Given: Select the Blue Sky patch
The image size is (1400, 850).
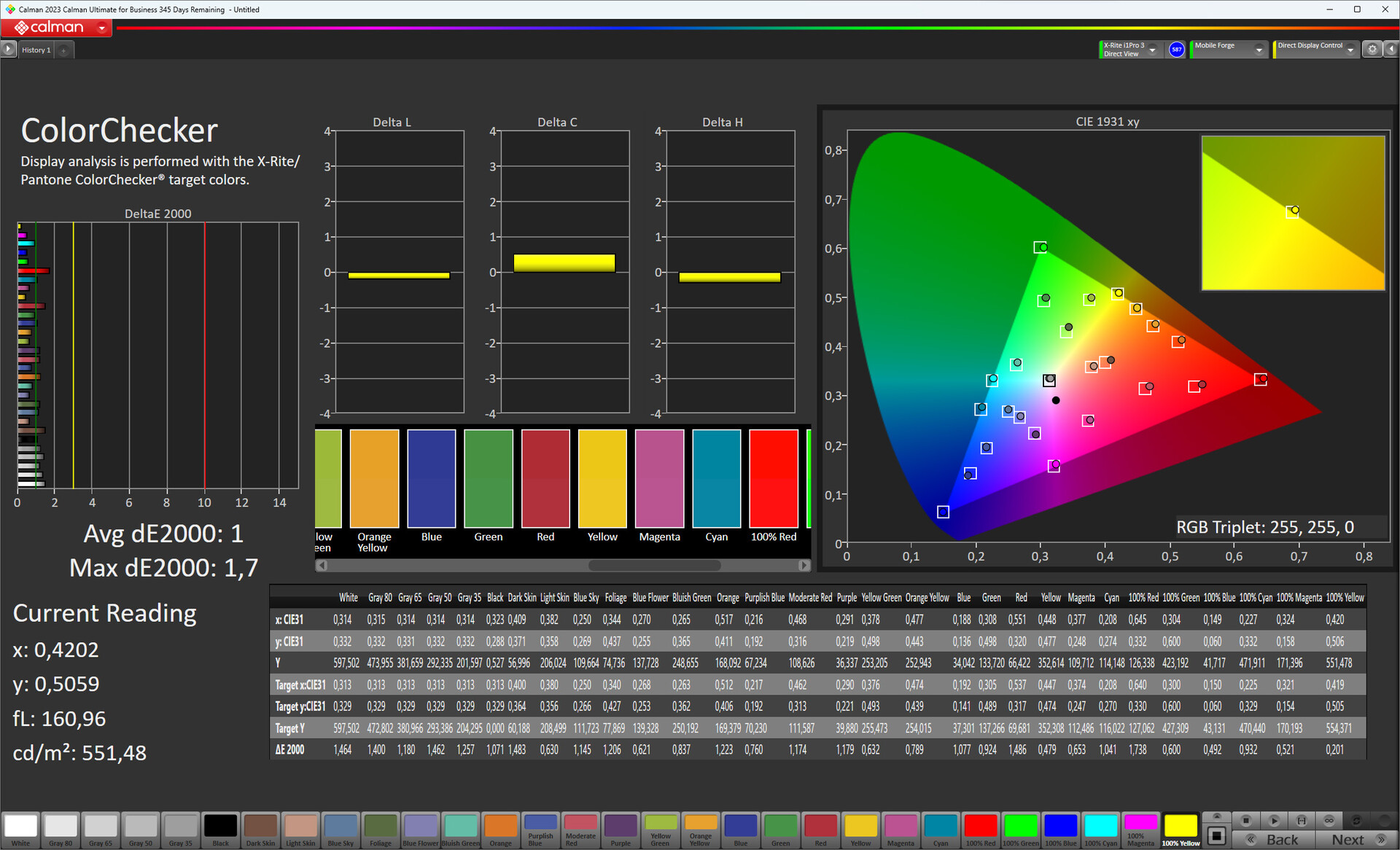Looking at the screenshot, I should 341,830.
